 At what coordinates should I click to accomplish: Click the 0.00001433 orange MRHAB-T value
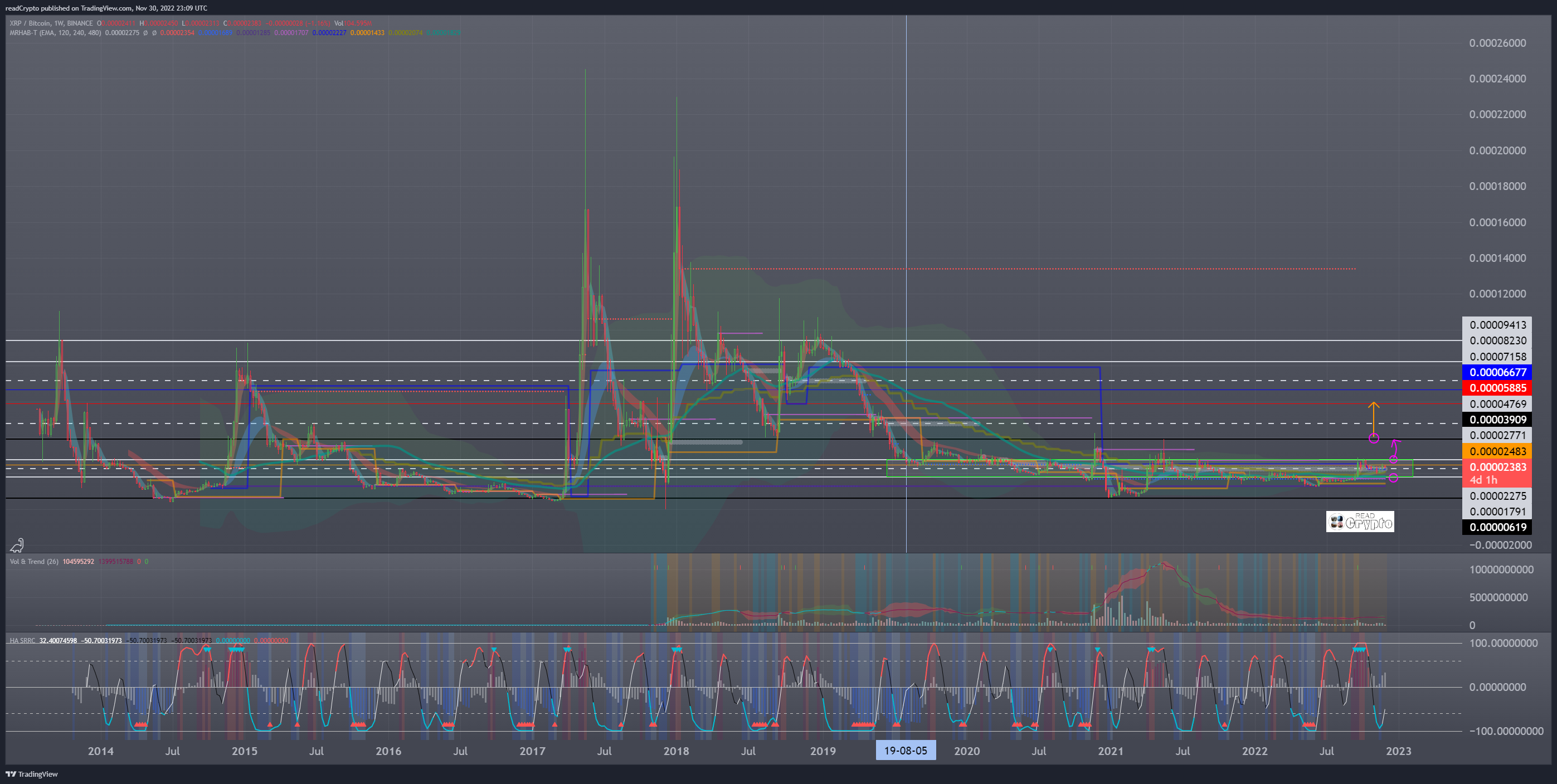pyautogui.click(x=367, y=33)
